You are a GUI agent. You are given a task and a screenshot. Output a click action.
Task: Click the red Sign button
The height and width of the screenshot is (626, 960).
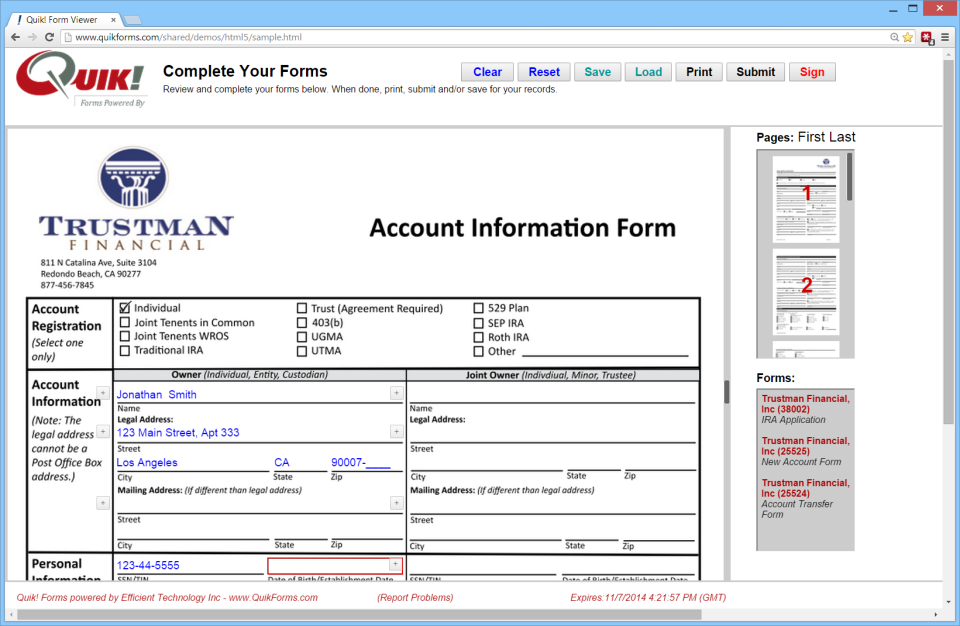tap(812, 72)
